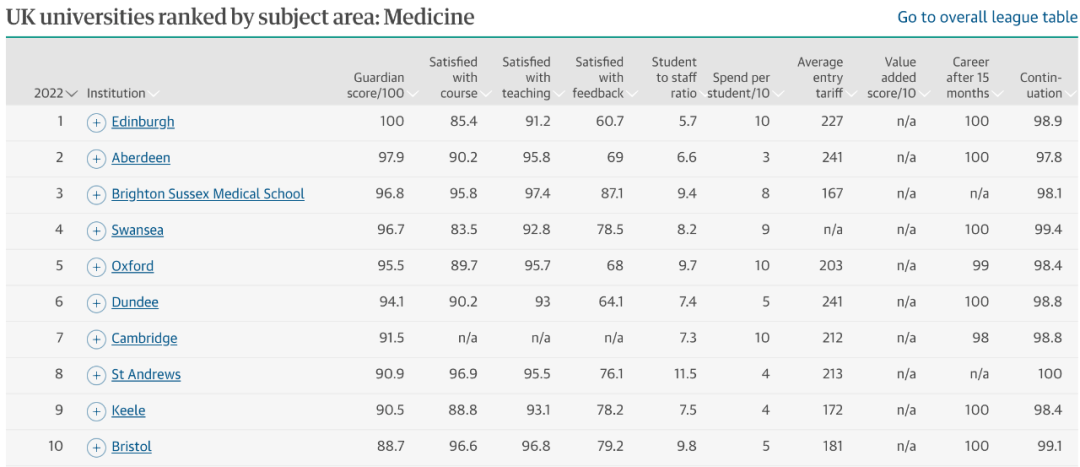Expand the Swansea row plus icon
The image size is (1080, 467).
[x=96, y=231]
